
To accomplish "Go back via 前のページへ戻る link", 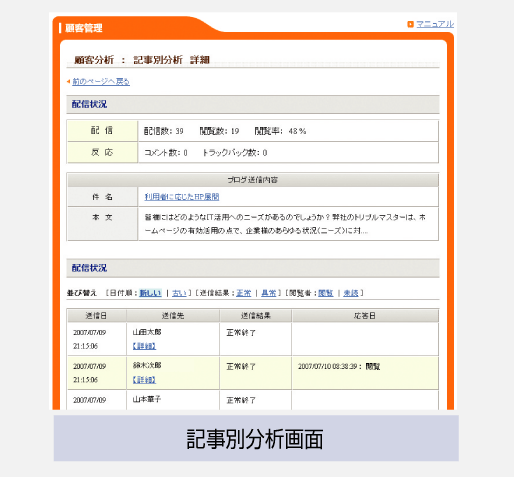I will tap(101, 81).
